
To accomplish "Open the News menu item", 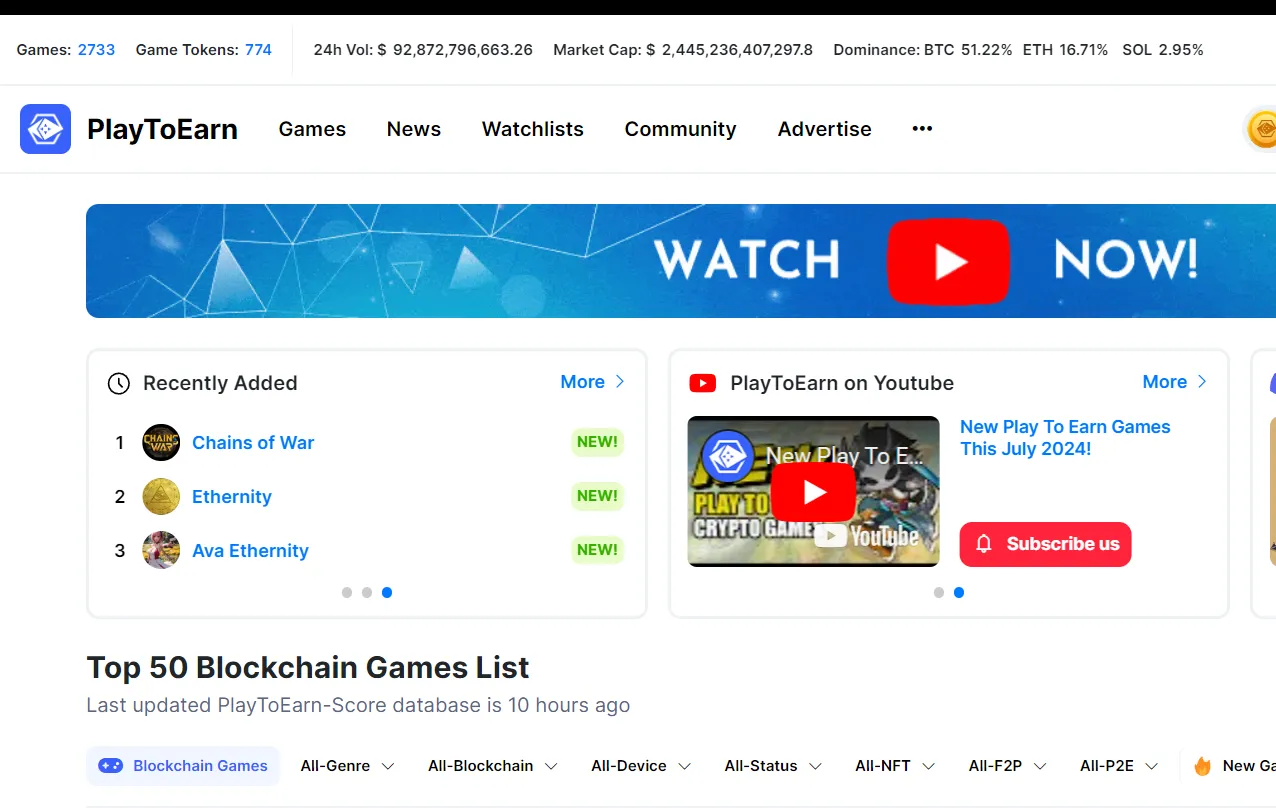I will [413, 129].
